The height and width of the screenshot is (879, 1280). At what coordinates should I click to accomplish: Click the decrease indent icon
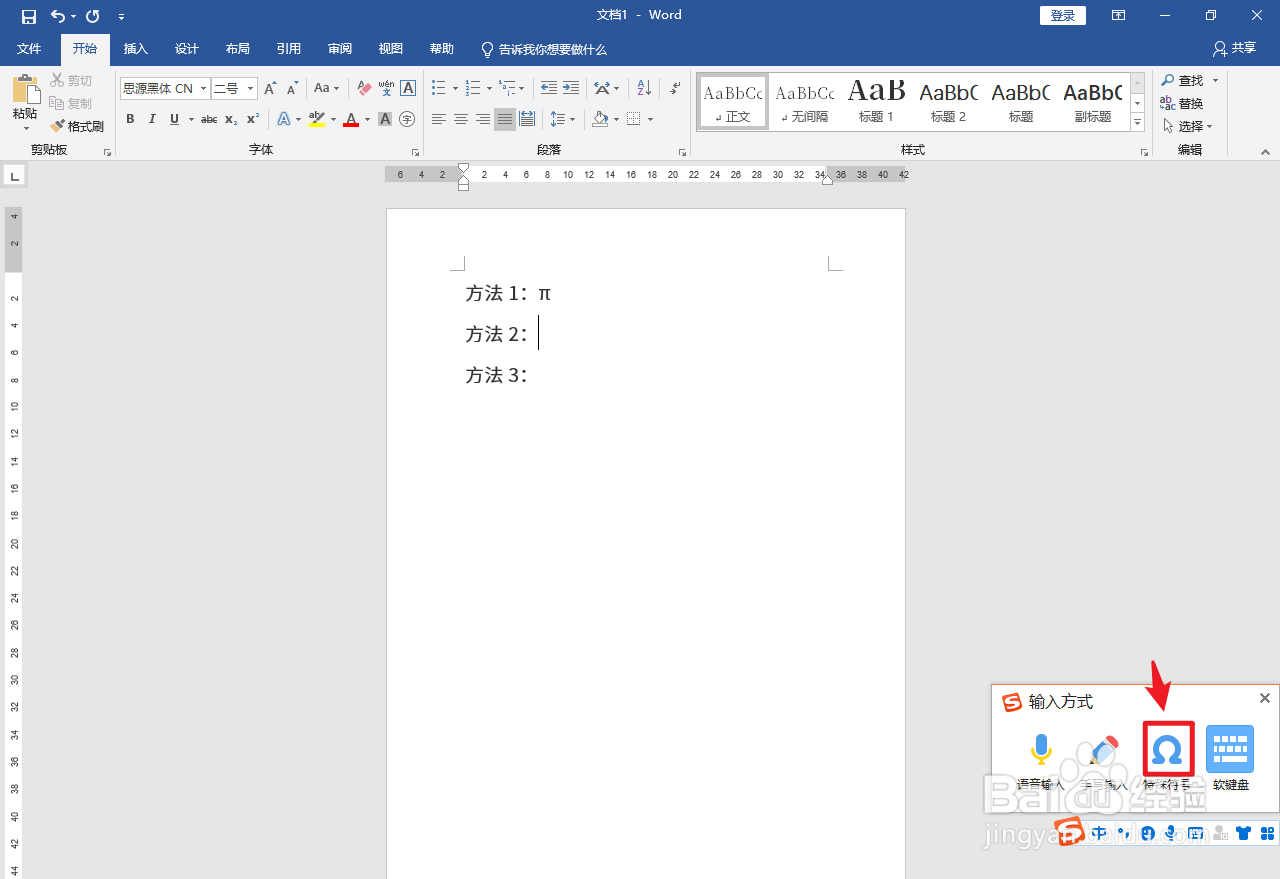(549, 89)
